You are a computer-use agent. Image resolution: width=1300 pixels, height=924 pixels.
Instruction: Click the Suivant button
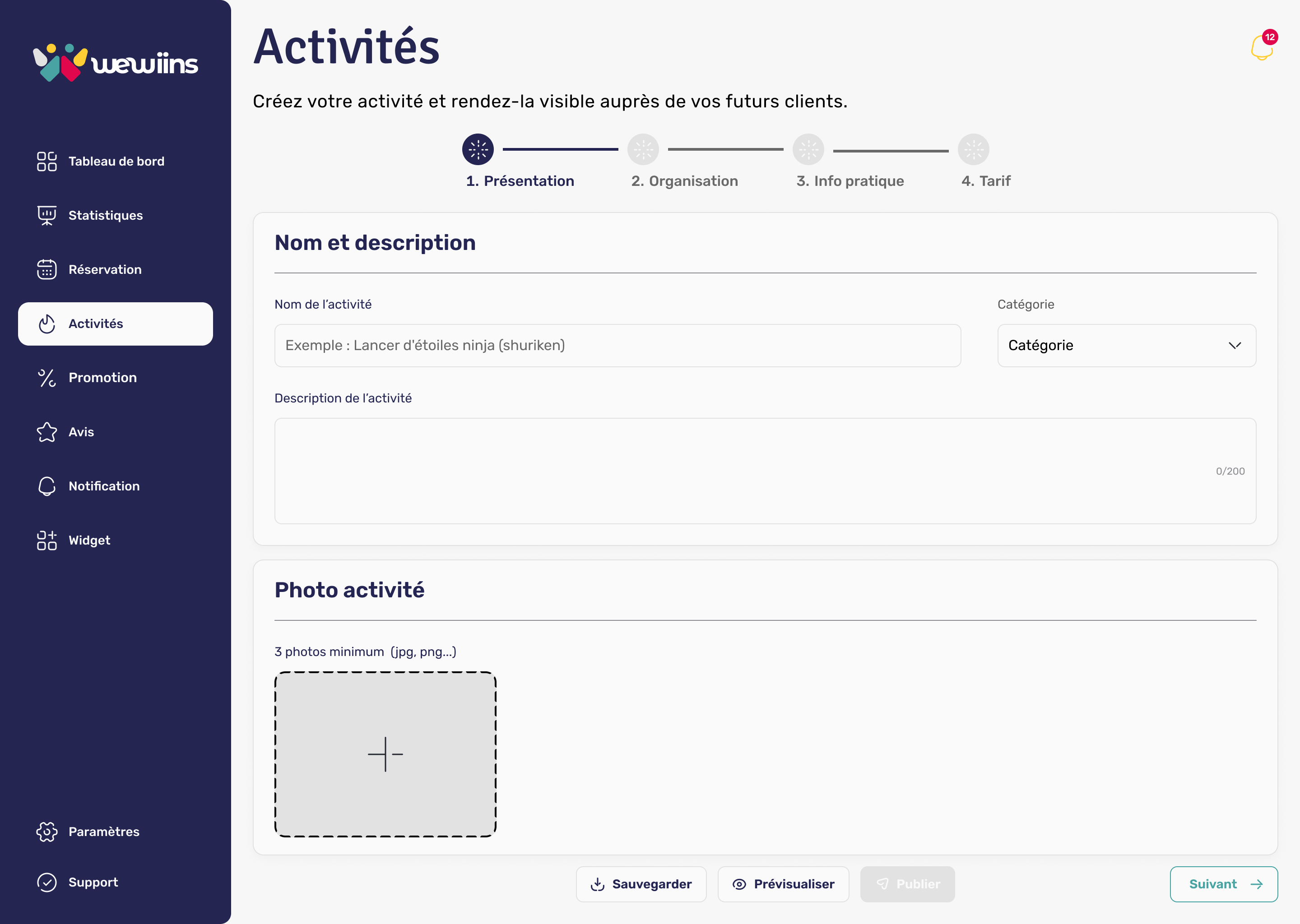pos(1224,884)
